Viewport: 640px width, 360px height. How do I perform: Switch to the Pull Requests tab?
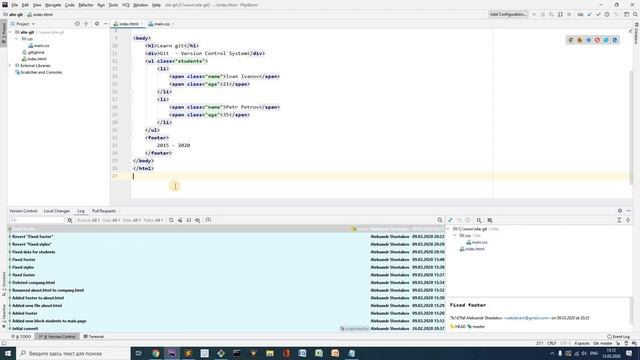104,211
